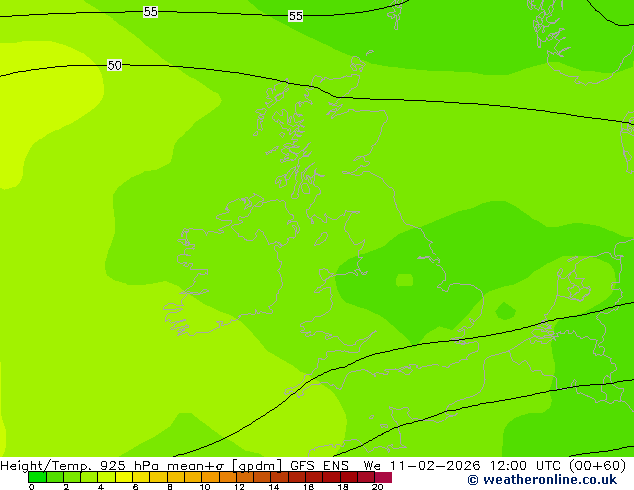
Task: Click the '12:00 UTC' time text
Action: tap(525, 466)
